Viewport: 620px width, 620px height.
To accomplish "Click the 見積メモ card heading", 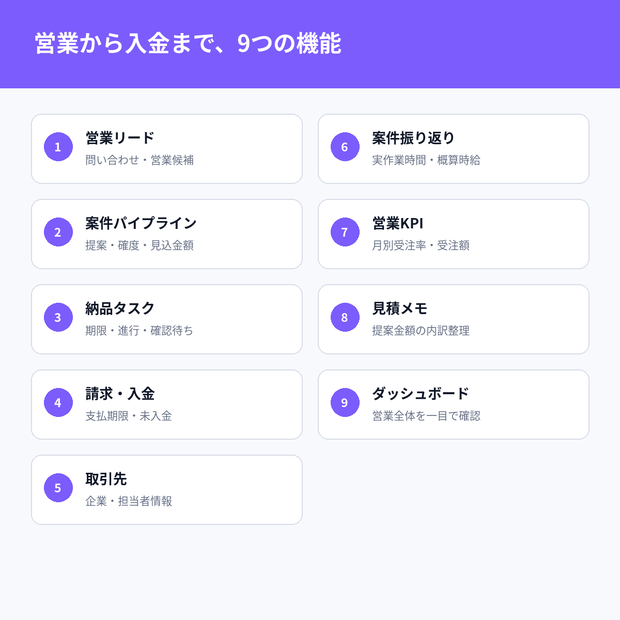I will click(399, 308).
